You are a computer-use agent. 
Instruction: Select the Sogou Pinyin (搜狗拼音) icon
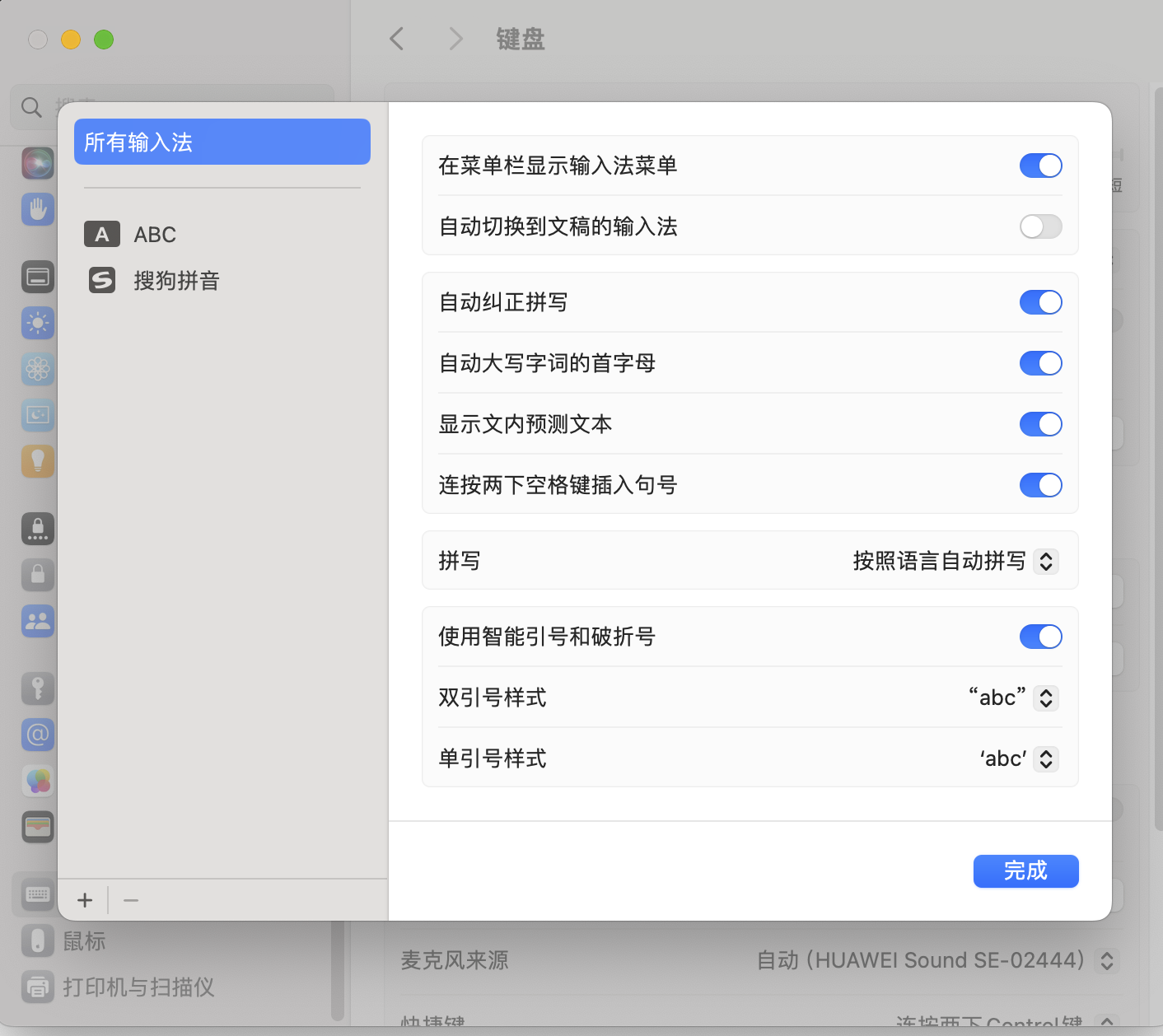[x=102, y=281]
